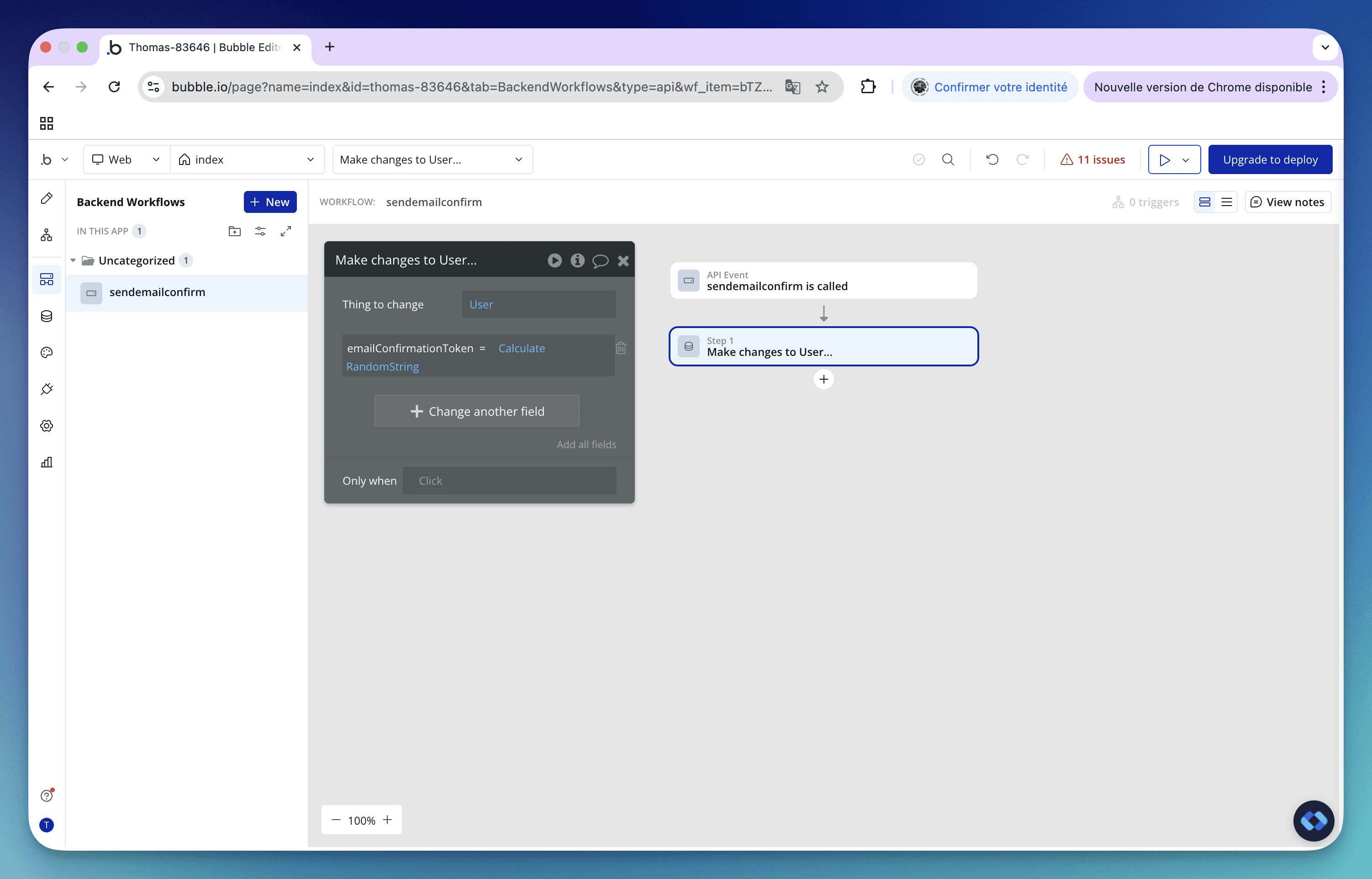Open the Logs chart icon
Image resolution: width=1372 pixels, height=879 pixels.
pos(47,462)
